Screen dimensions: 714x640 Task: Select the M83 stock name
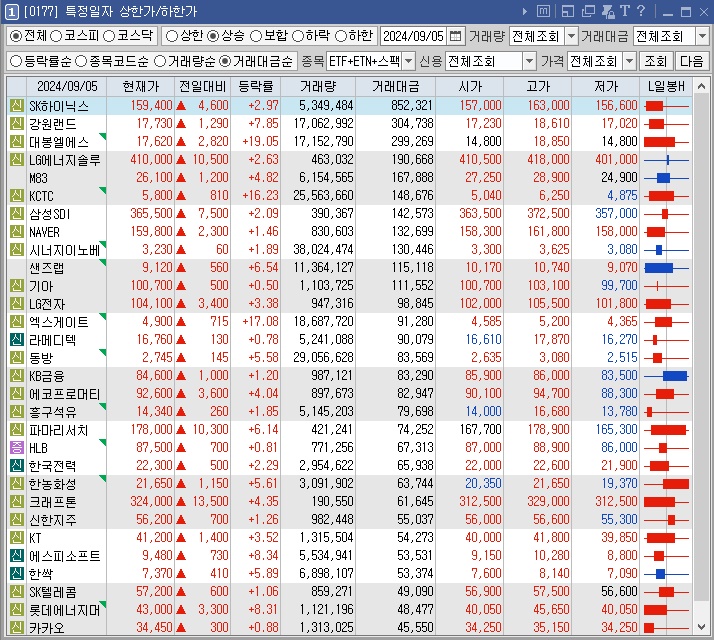coord(38,178)
